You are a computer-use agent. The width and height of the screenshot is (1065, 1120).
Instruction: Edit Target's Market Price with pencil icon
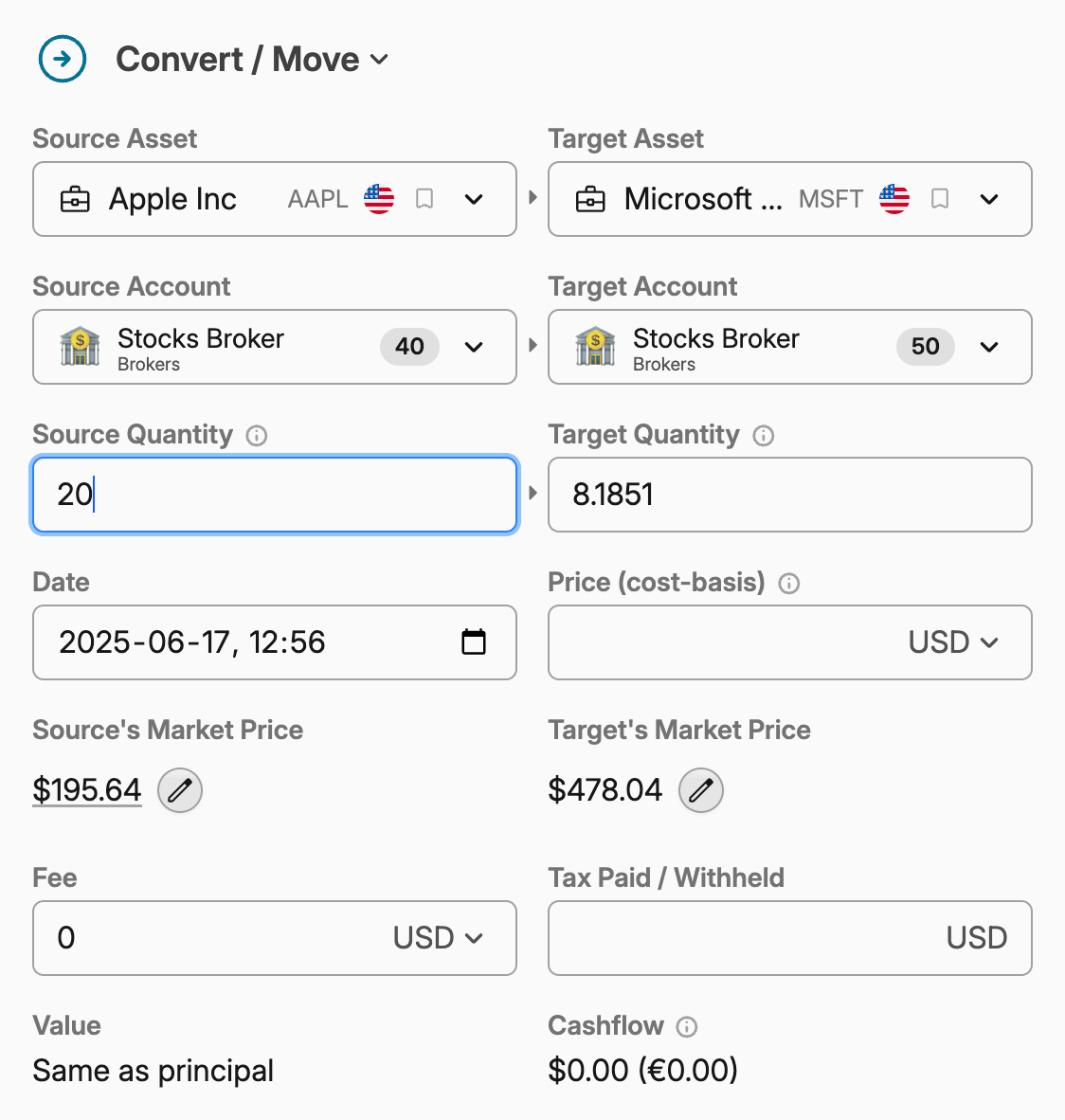point(701,790)
